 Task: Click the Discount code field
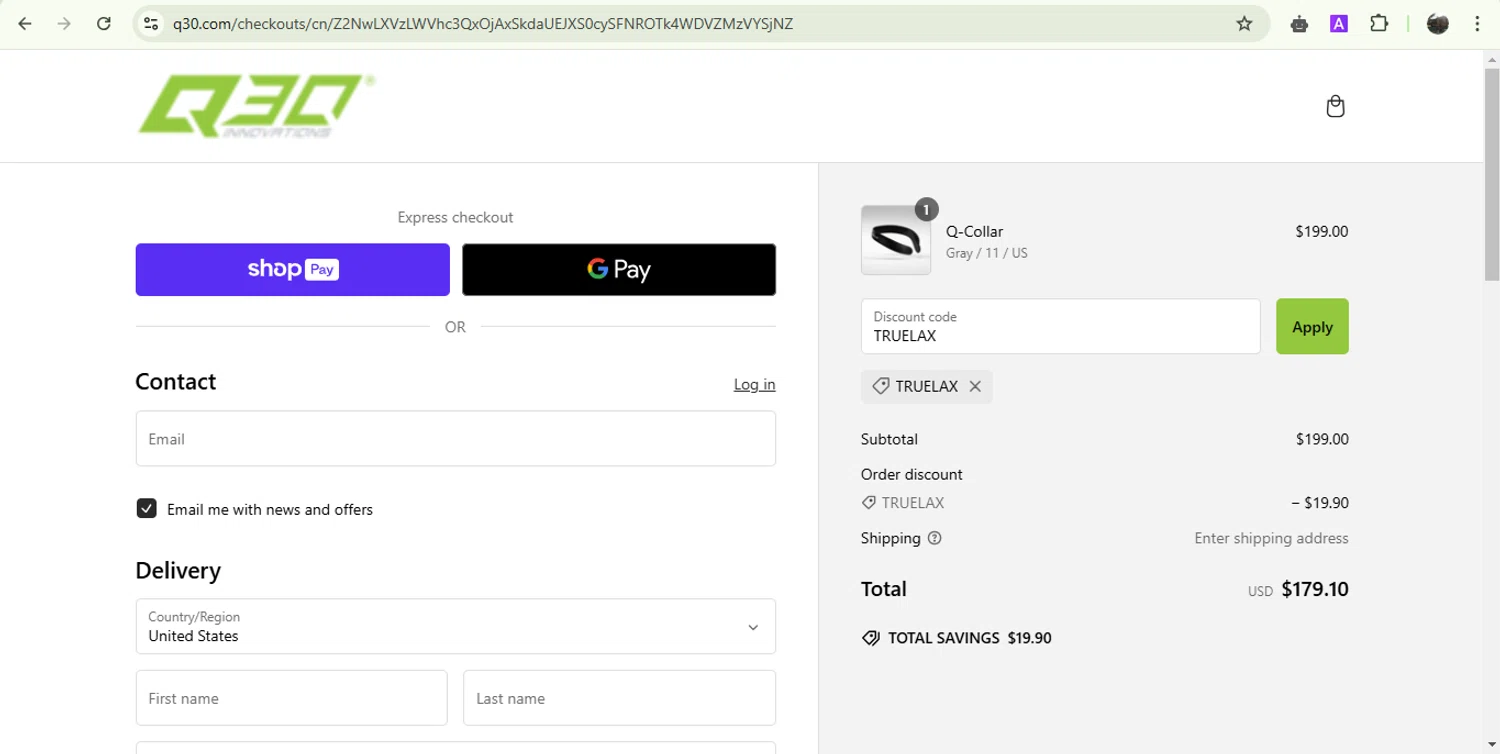[x=1060, y=326]
